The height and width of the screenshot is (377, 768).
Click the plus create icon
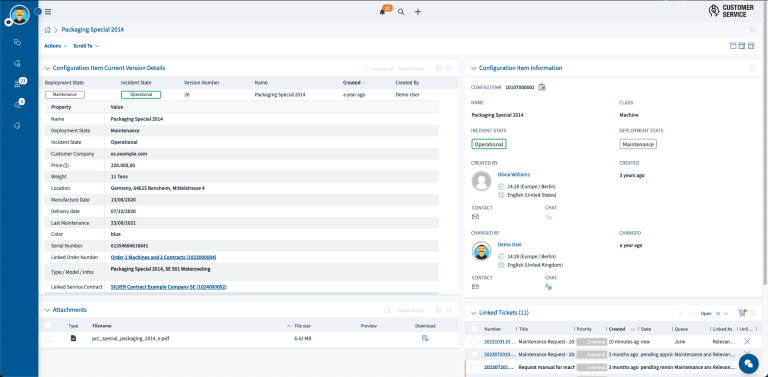418,12
